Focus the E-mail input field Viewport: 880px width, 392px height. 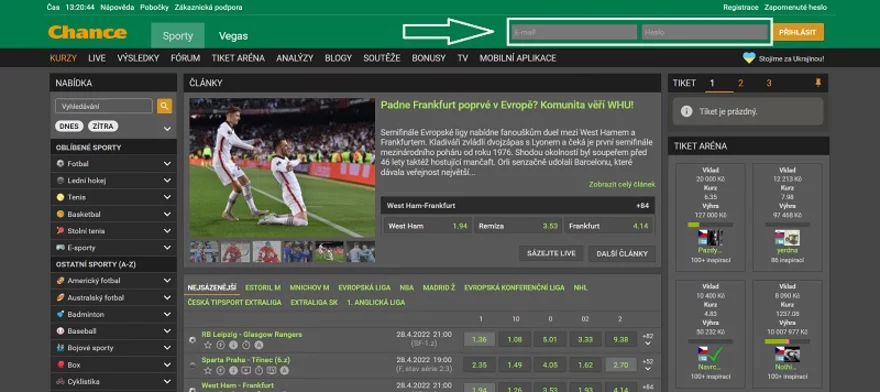click(574, 32)
